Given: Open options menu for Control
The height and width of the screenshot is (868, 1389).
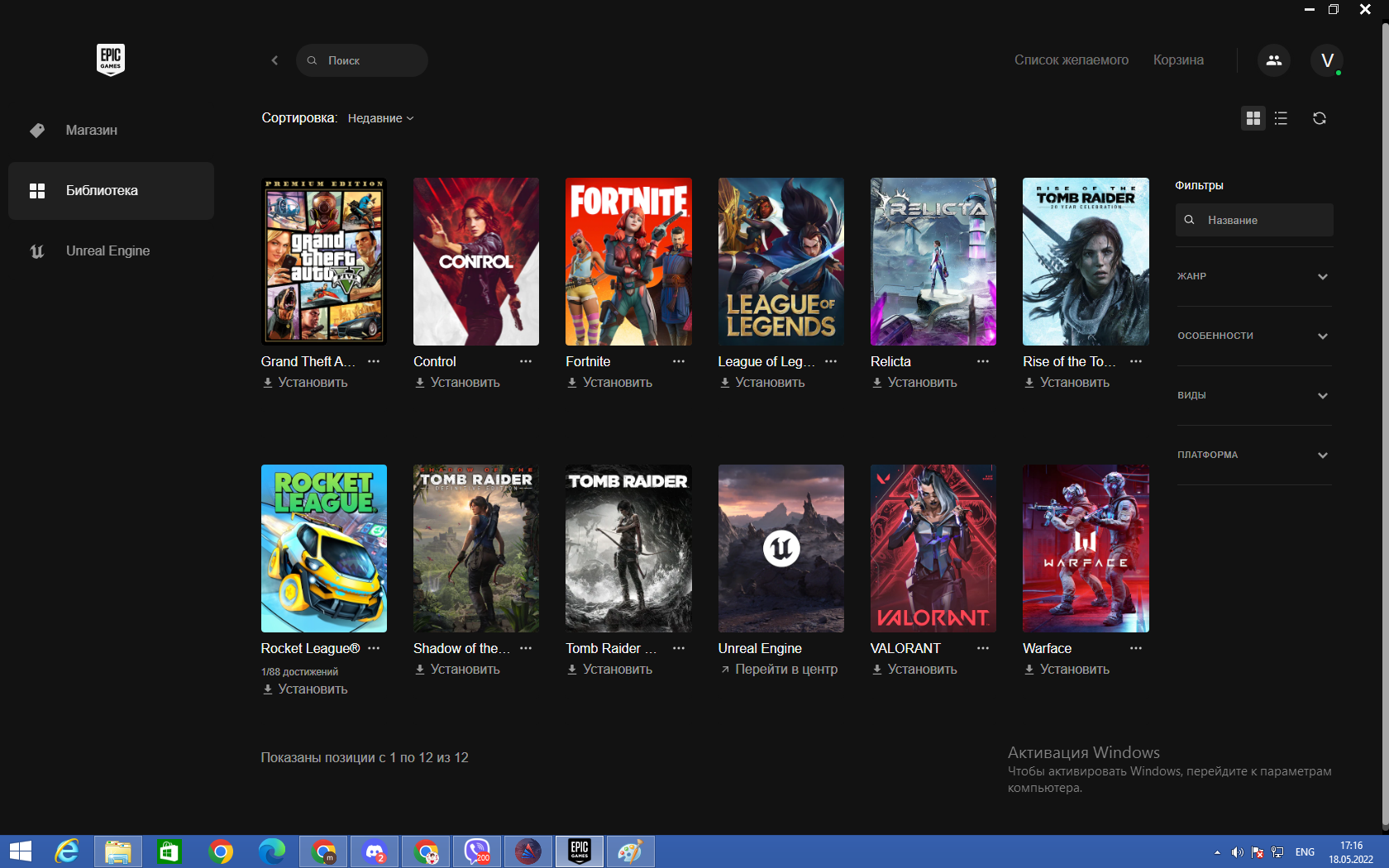Looking at the screenshot, I should (526, 361).
